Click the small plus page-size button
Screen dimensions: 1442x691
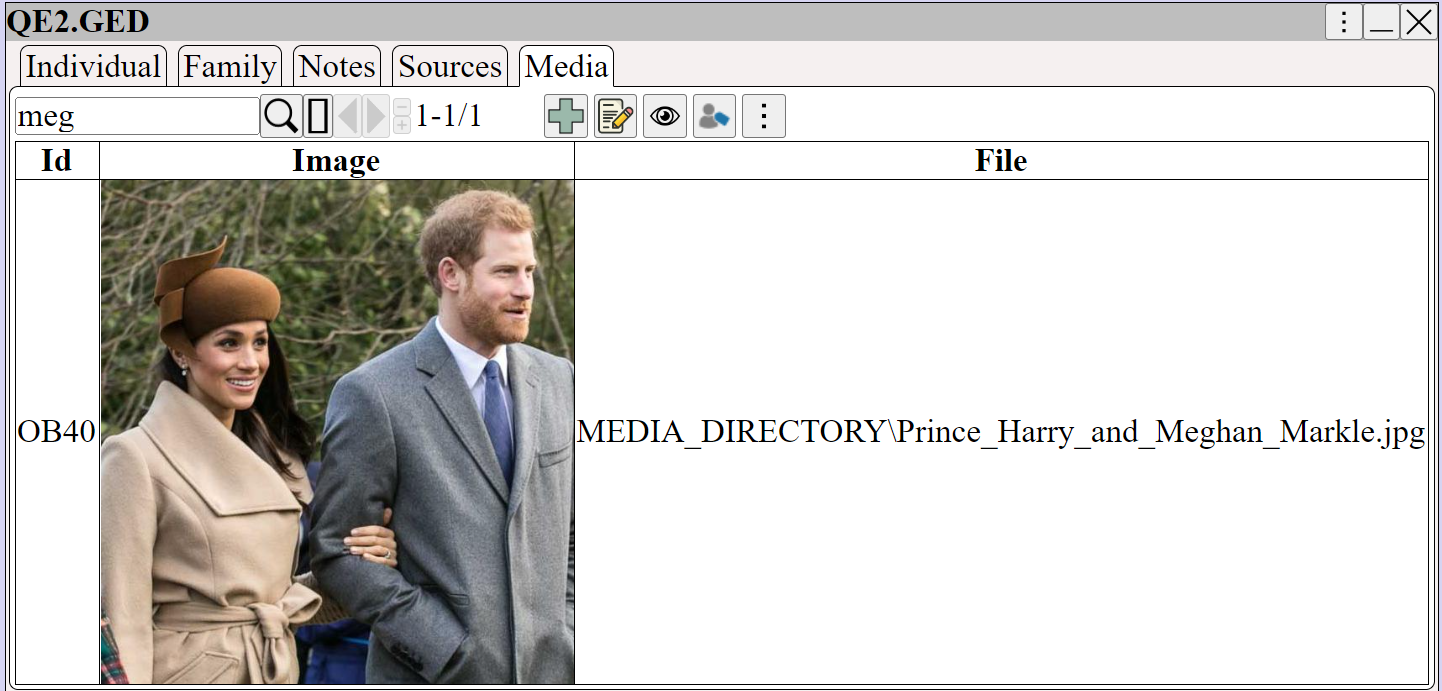pyautogui.click(x=402, y=125)
